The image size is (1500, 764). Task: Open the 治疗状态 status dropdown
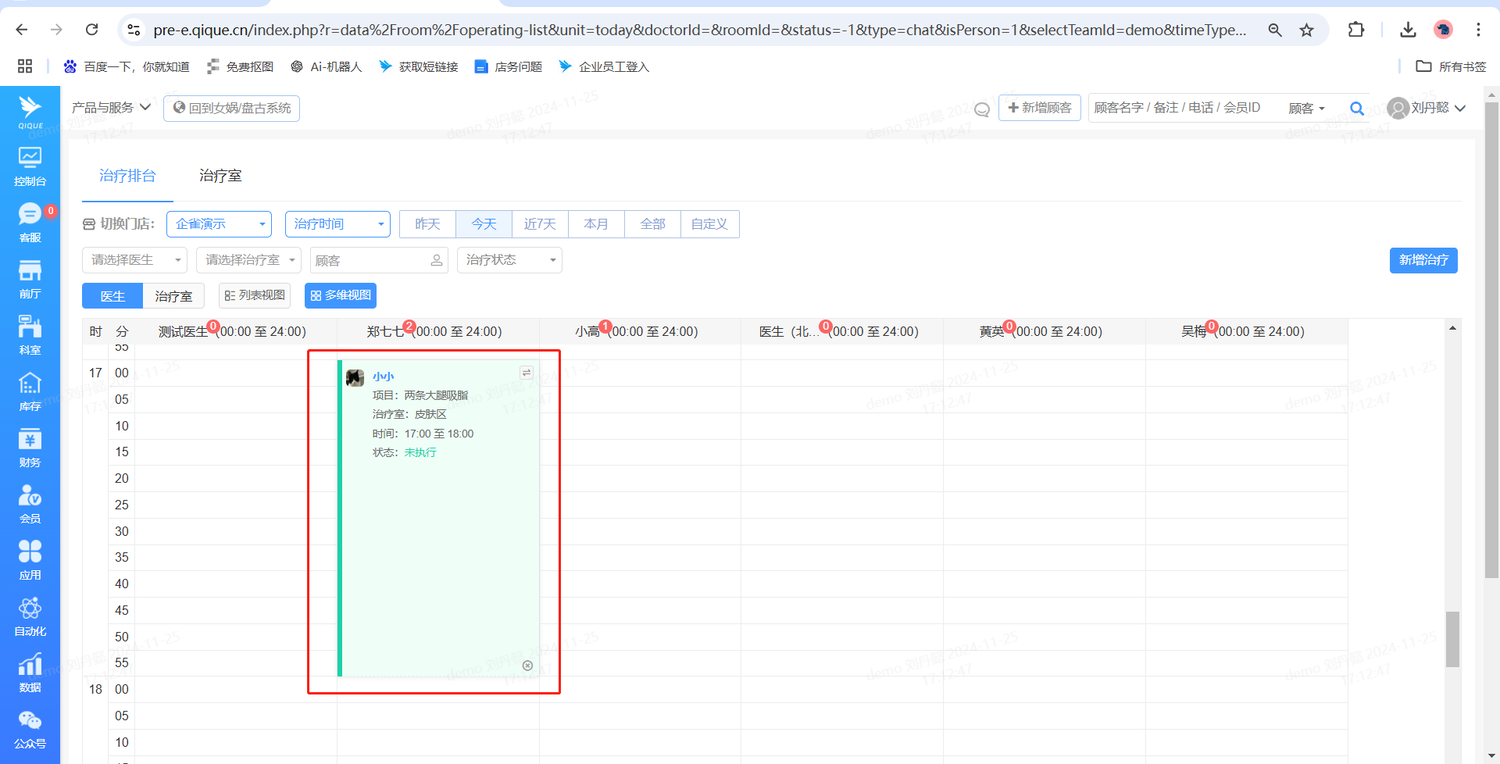point(509,260)
